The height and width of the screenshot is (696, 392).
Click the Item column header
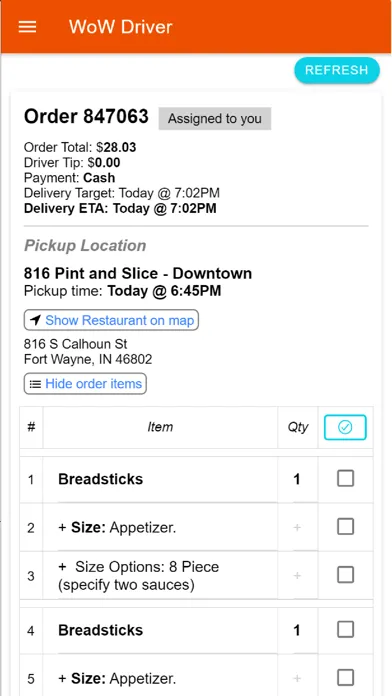pyautogui.click(x=160, y=427)
